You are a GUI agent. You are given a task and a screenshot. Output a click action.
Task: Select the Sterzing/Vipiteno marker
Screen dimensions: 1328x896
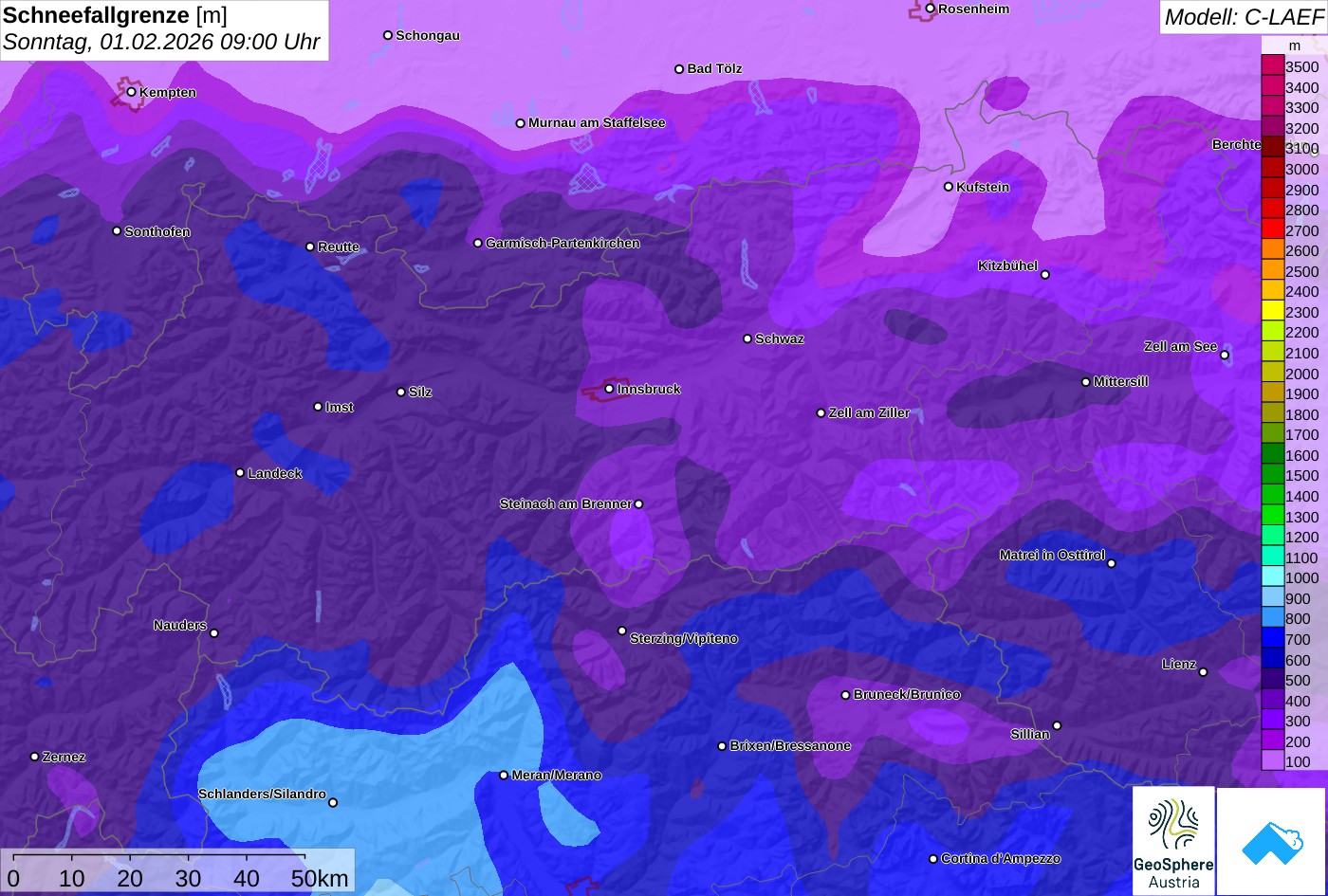[x=622, y=631]
